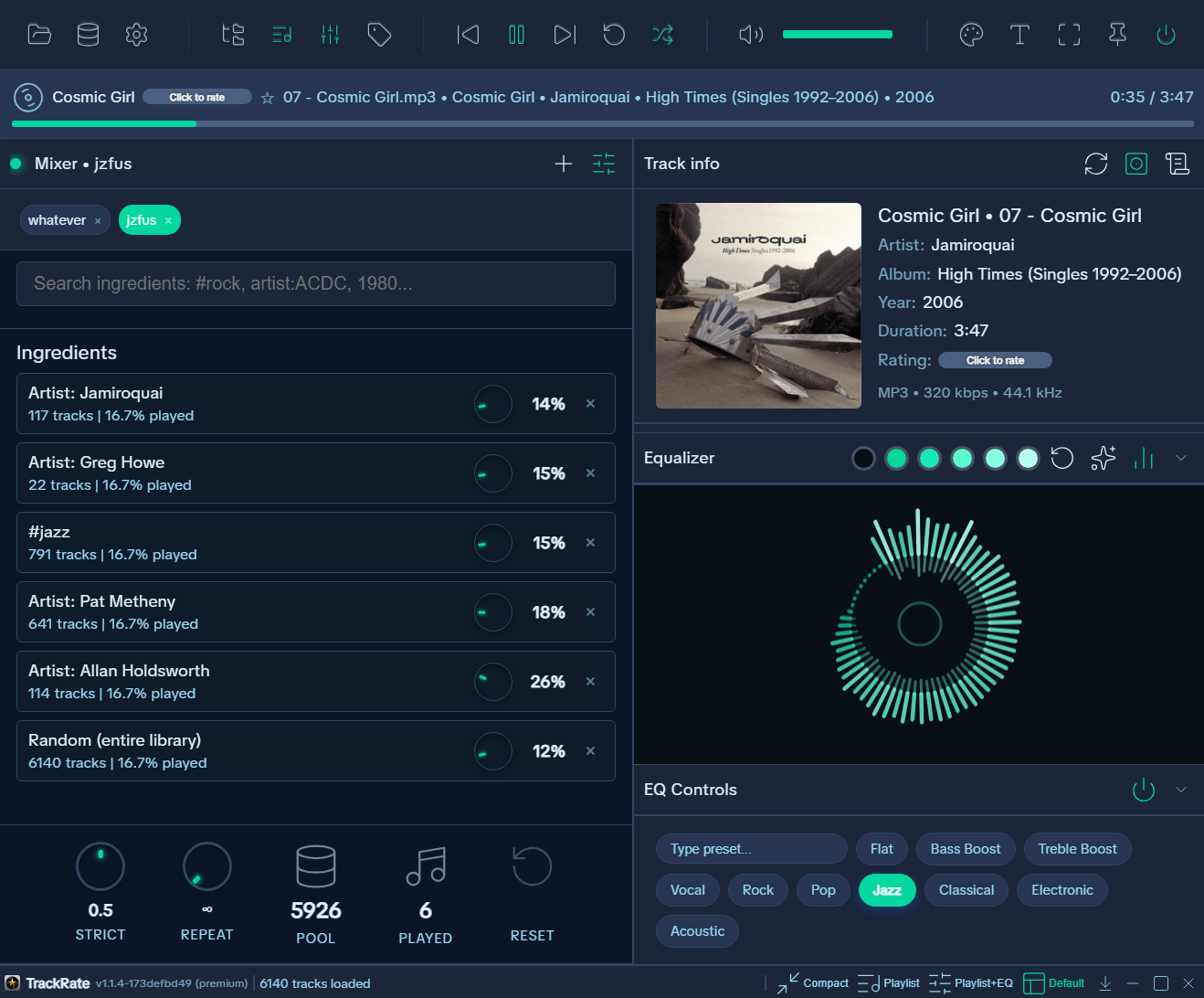This screenshot has width=1204, height=998.
Task: Enter fullscreen mode via the bracket icon
Action: click(1069, 34)
